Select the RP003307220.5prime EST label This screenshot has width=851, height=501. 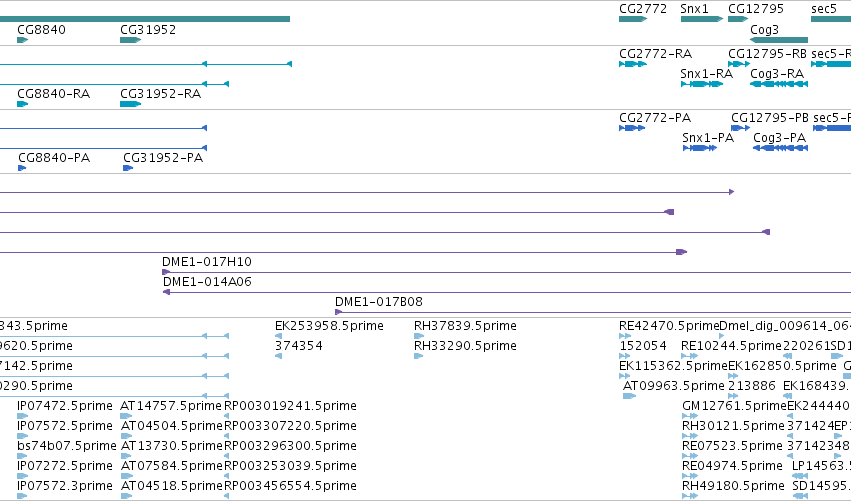coord(290,426)
